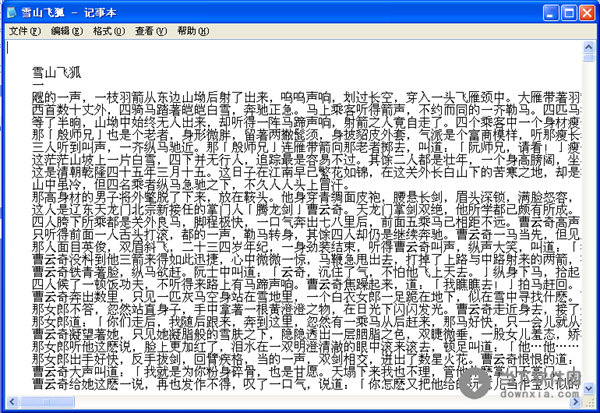This screenshot has width=600, height=413.
Task: Open the 格式(O) menu
Action: coord(109,31)
